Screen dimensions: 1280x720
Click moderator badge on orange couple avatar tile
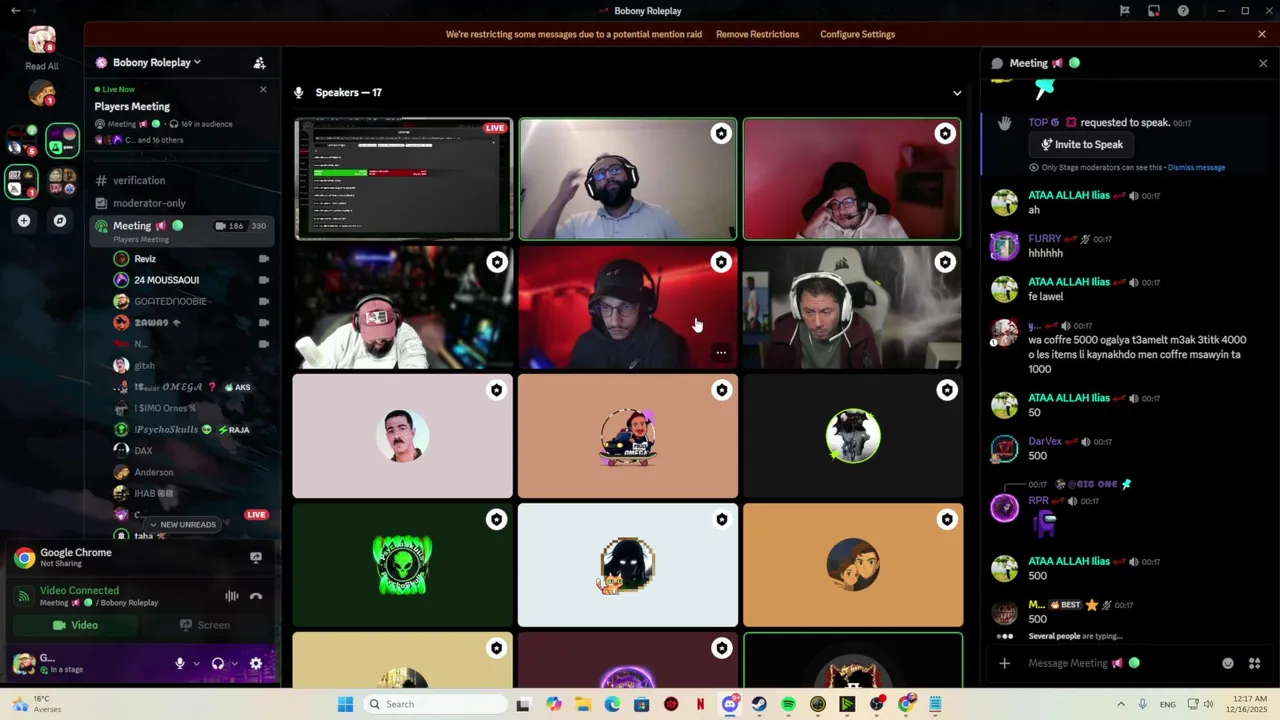coord(946,519)
